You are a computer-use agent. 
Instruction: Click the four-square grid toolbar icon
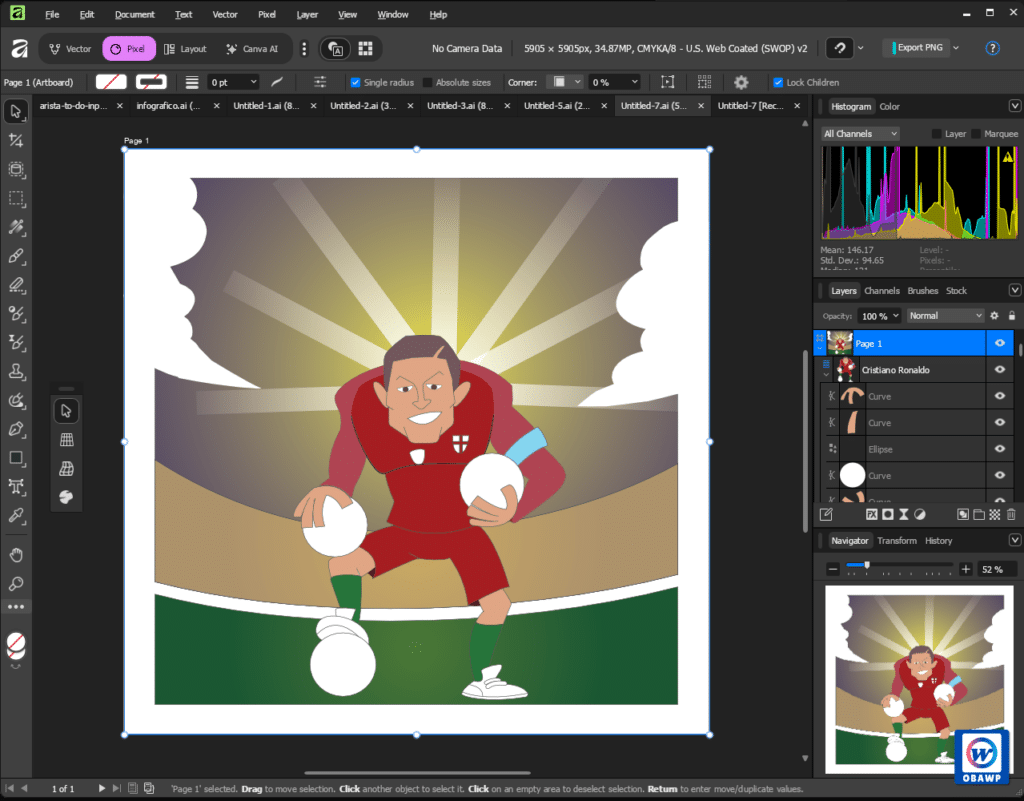[x=365, y=48]
